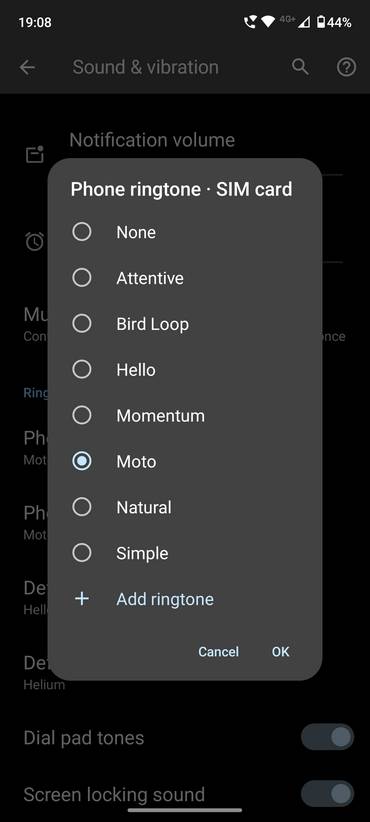The height and width of the screenshot is (822, 370).
Task: Confirm ringtone selection with OK
Action: (x=280, y=652)
